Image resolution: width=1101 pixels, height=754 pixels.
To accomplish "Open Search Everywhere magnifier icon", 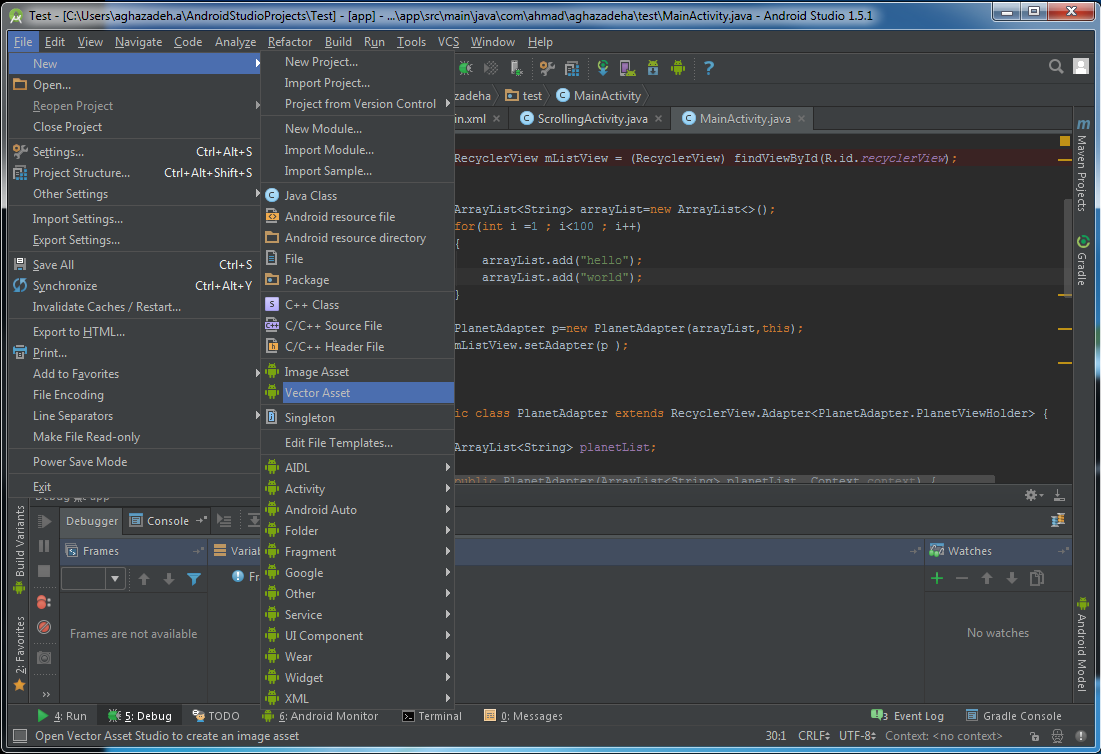I will pos(1056,67).
